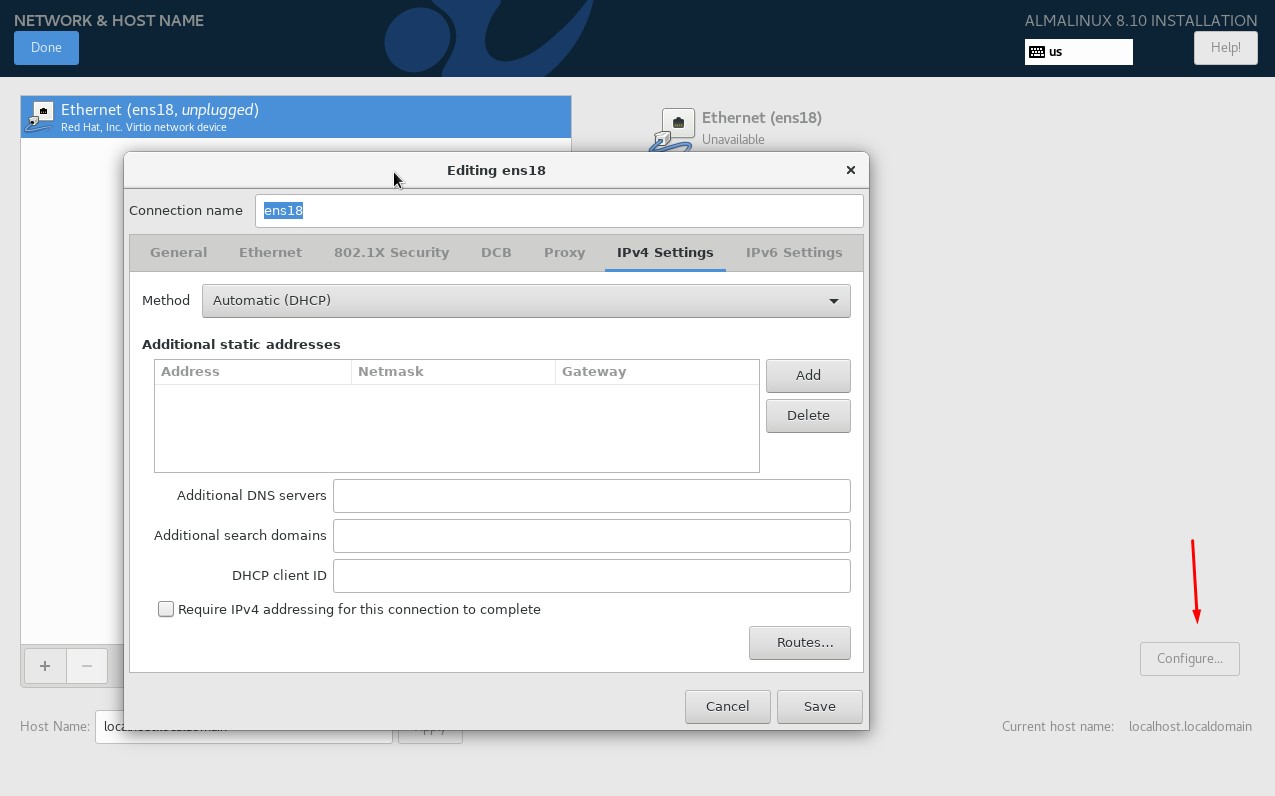Select the 802.1X Security tab

391,253
